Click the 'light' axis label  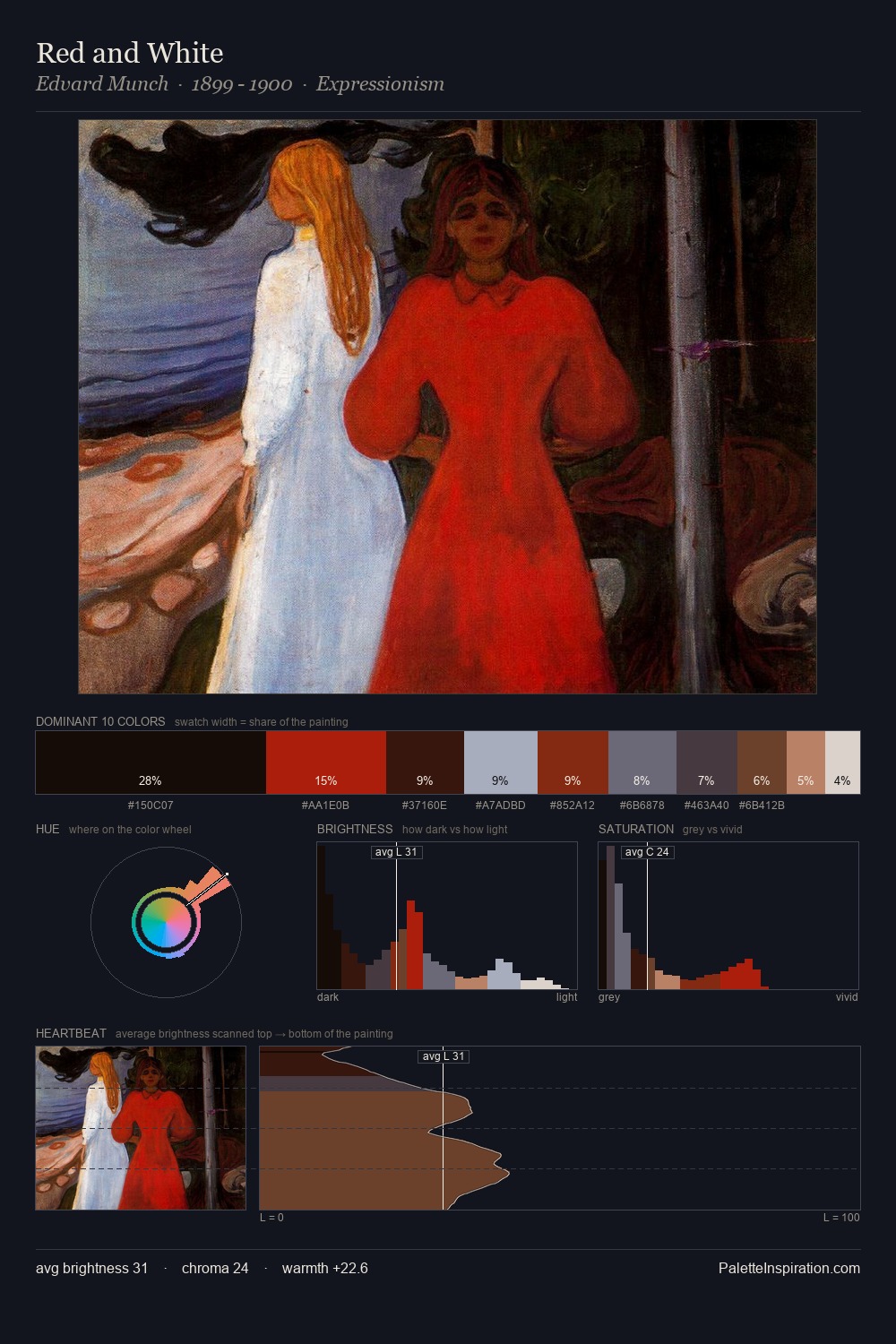(566, 997)
